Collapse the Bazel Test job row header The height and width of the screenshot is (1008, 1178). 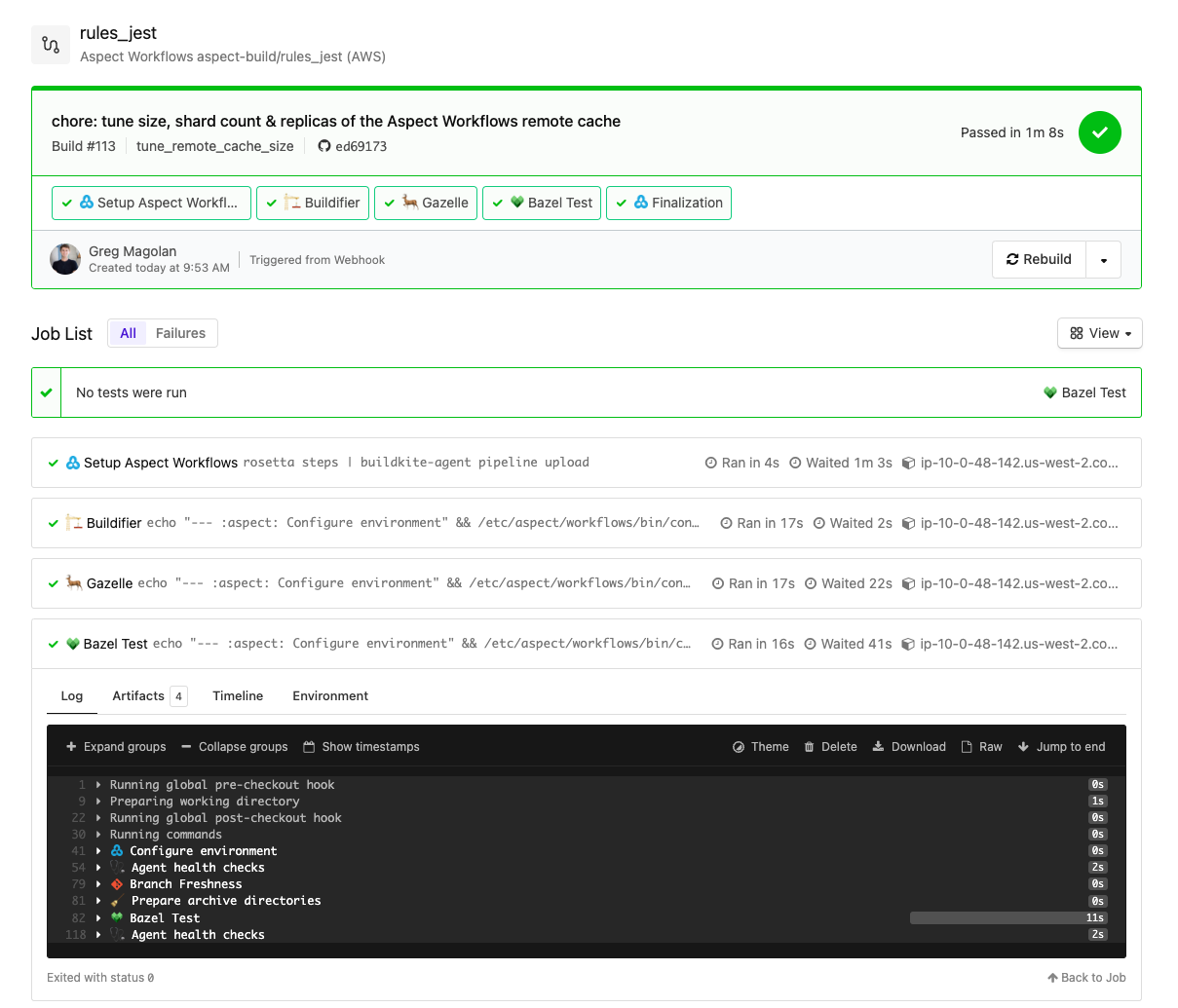point(587,644)
